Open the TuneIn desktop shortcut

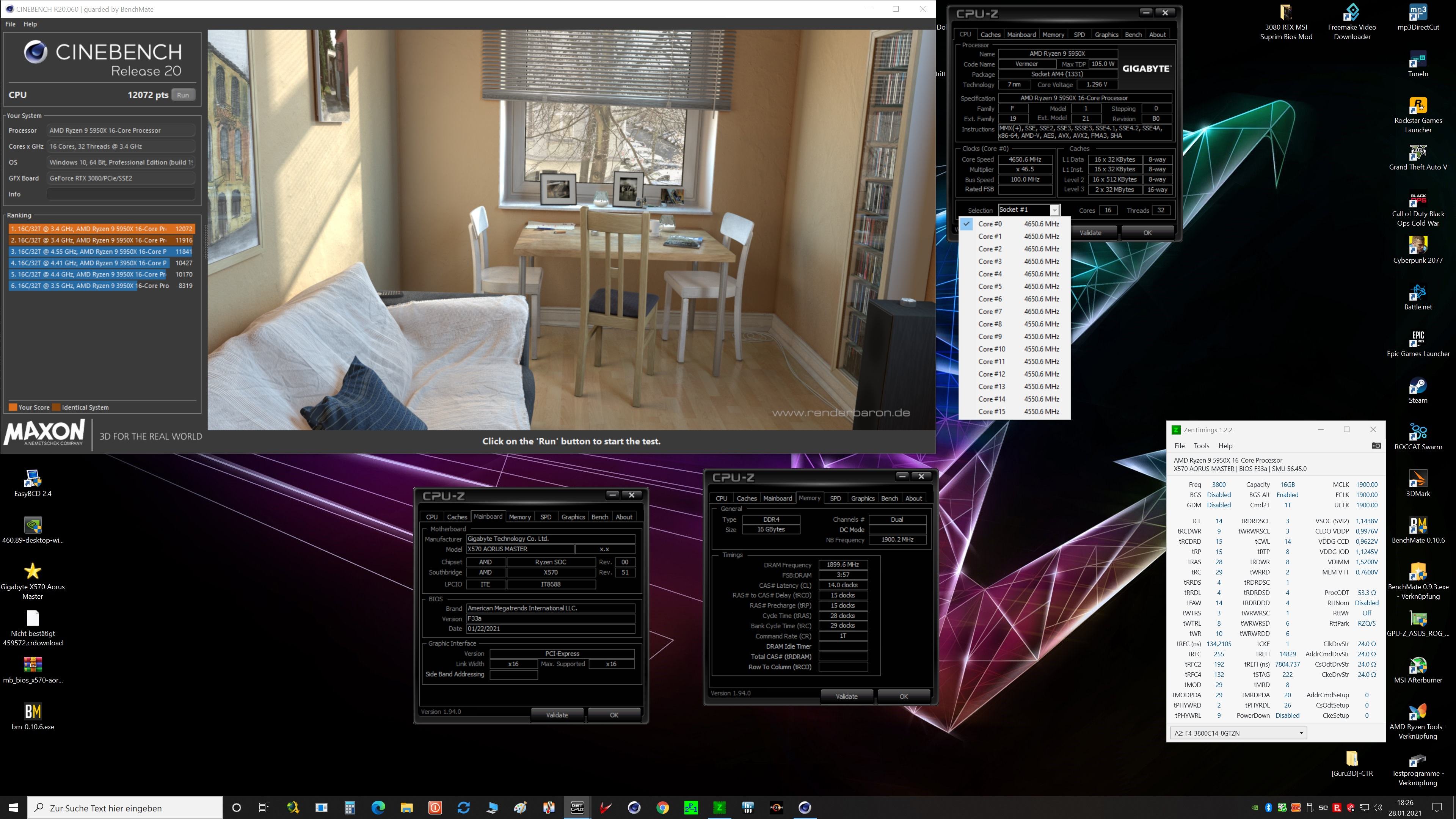coord(1418,64)
